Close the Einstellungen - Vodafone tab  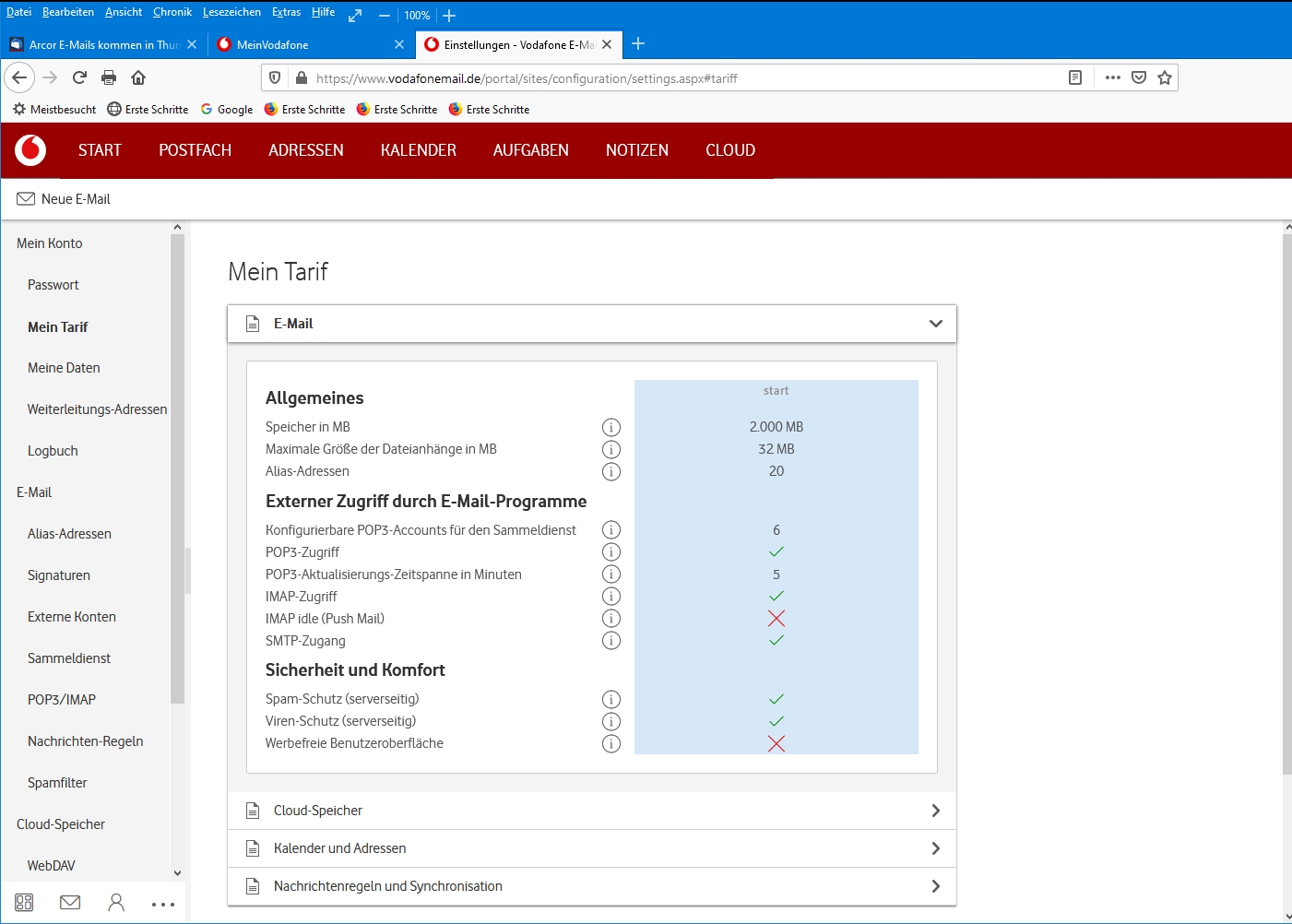[x=607, y=44]
